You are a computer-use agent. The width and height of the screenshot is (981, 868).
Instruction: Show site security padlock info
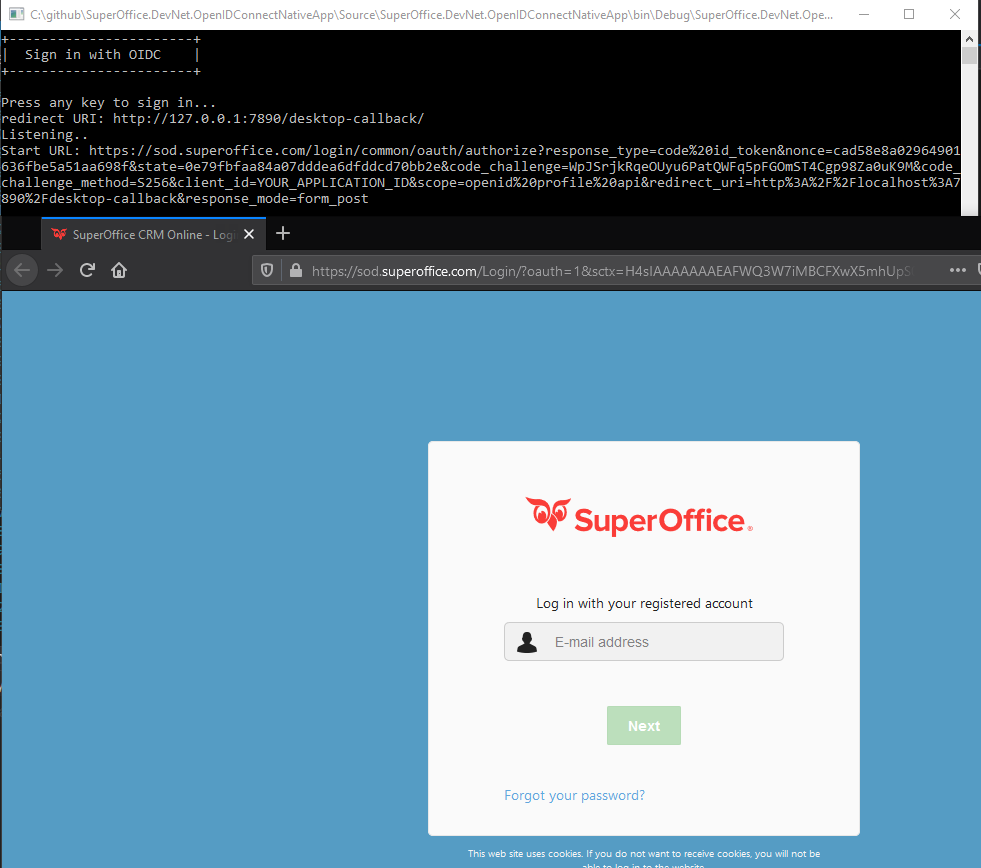pyautogui.click(x=296, y=270)
